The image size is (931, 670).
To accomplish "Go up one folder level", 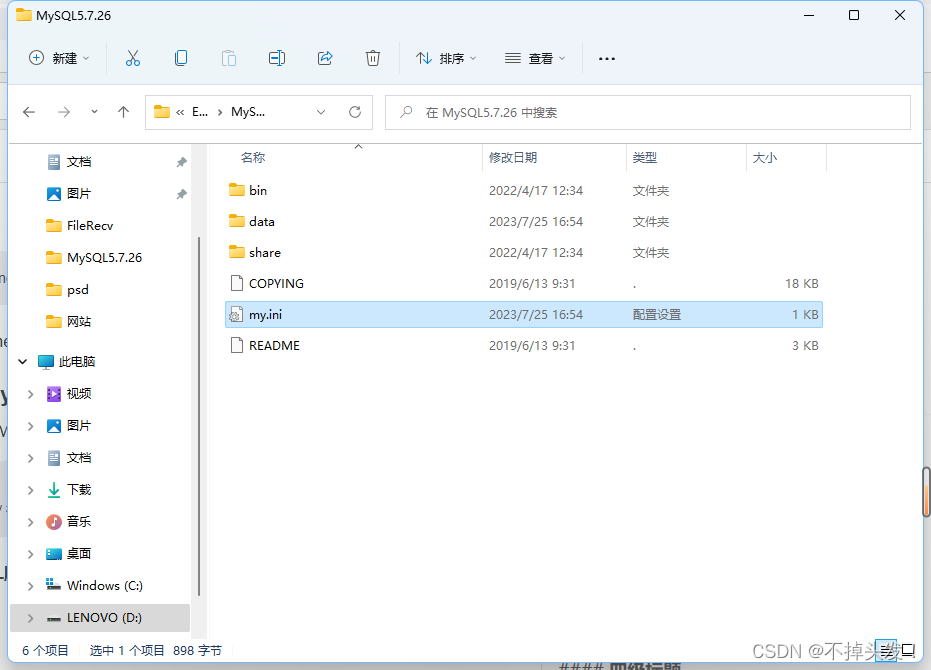I will click(124, 112).
